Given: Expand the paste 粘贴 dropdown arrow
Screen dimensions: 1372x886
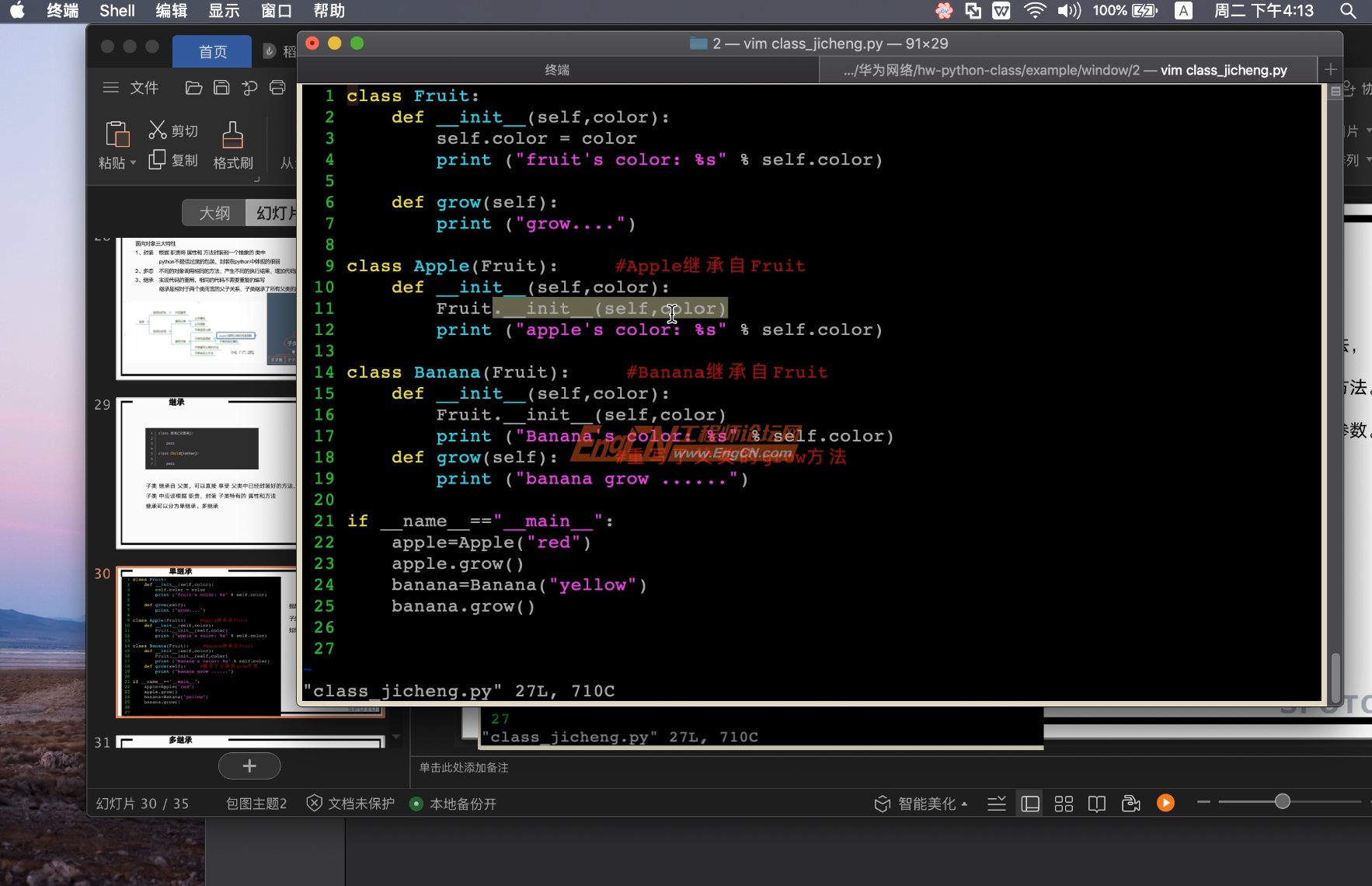Looking at the screenshot, I should click(x=133, y=163).
